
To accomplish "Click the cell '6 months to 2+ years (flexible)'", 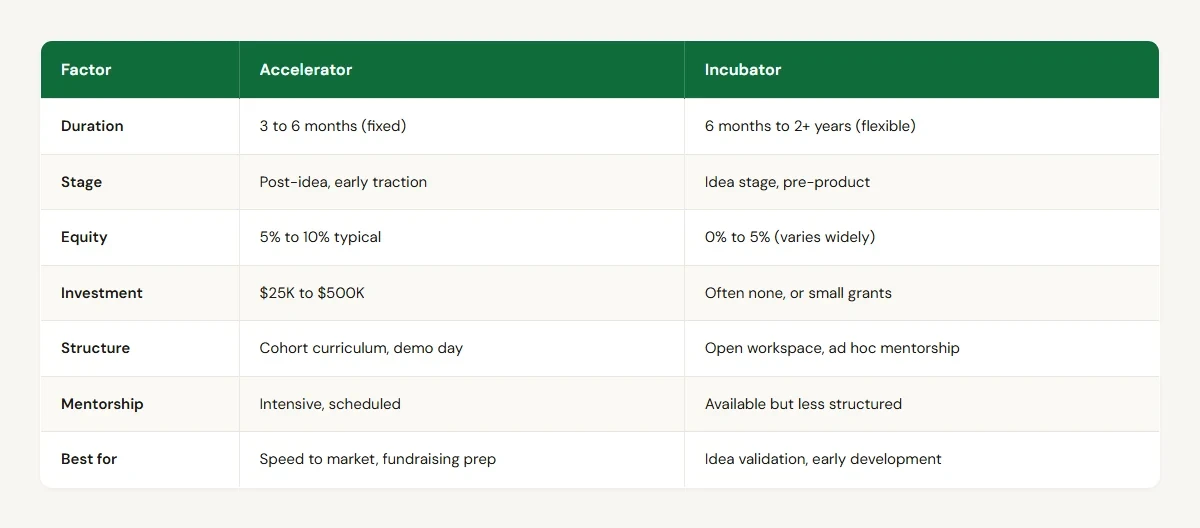I will coord(922,126).
